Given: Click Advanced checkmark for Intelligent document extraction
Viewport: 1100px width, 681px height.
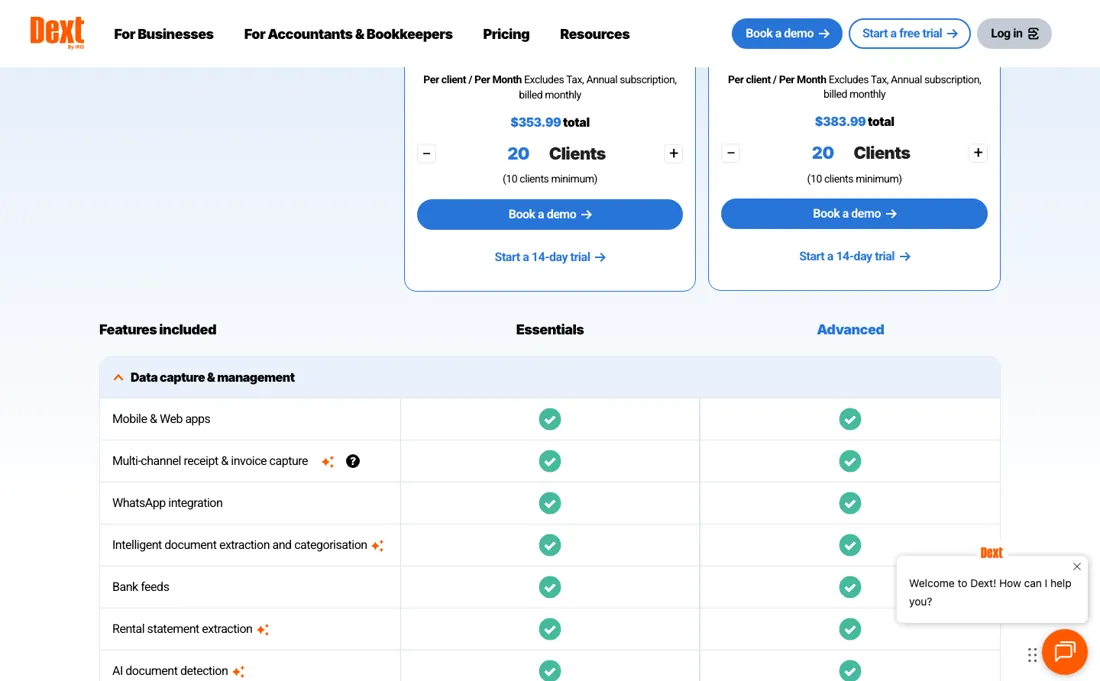Looking at the screenshot, I should (850, 545).
